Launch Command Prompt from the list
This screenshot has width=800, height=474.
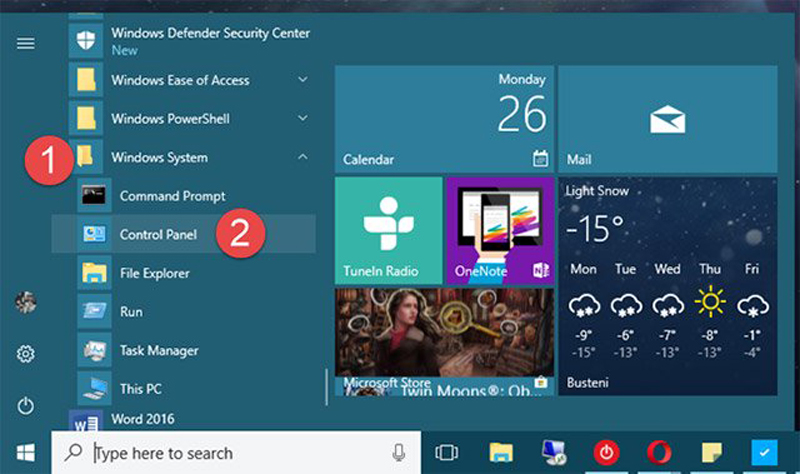[172, 196]
